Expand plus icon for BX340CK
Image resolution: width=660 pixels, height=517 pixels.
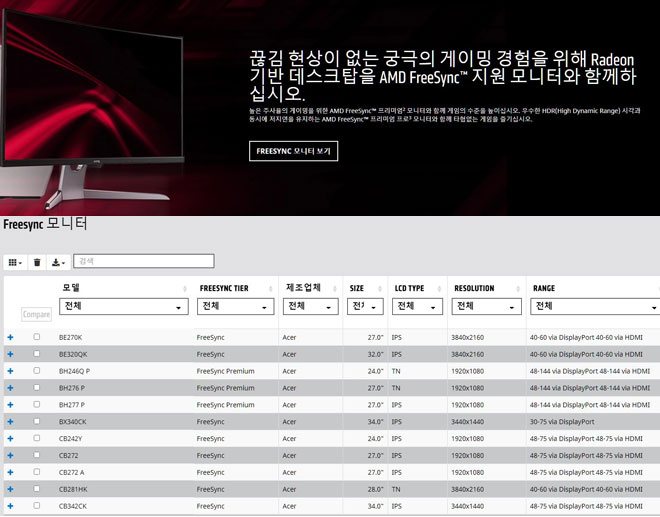tap(11, 421)
